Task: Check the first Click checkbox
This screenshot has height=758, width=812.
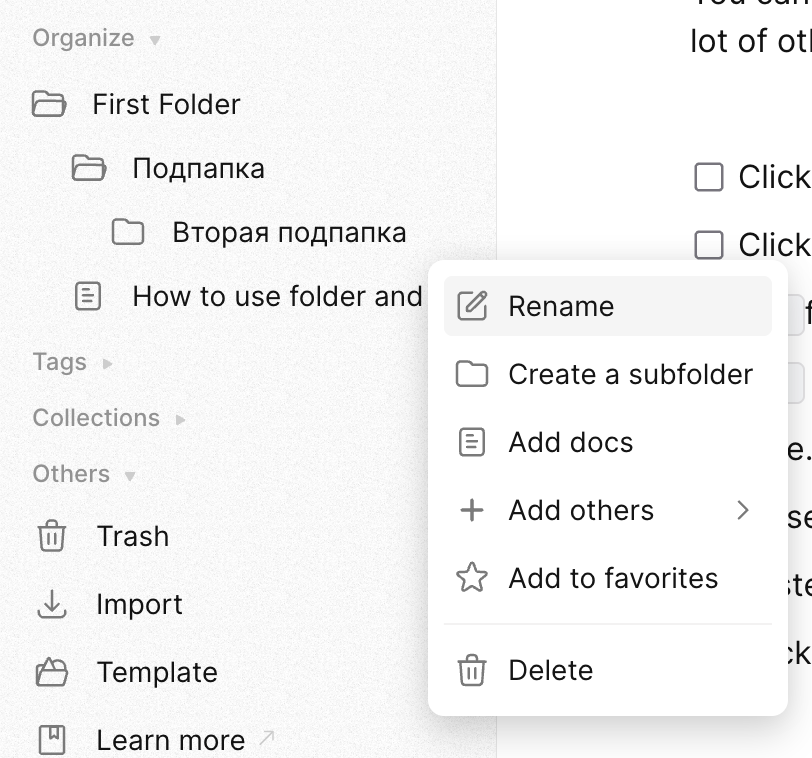Action: point(708,177)
